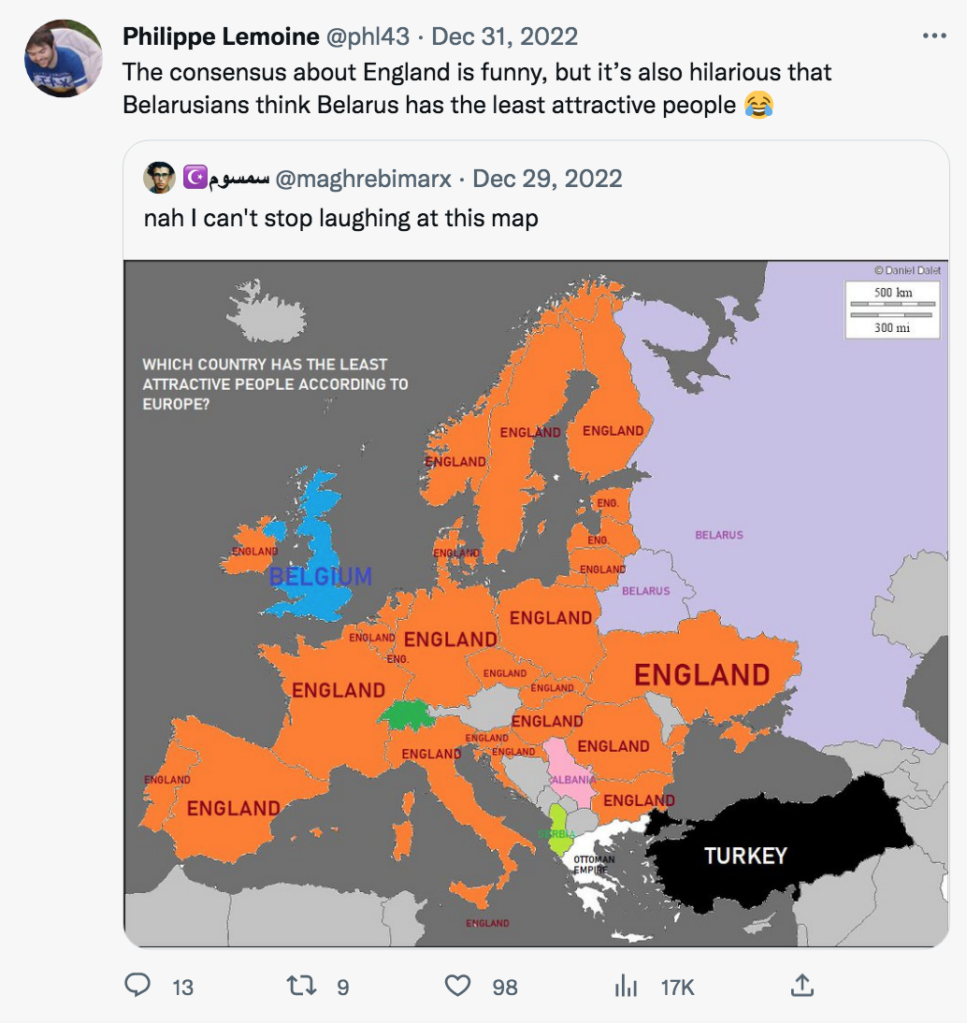Click the quoted tweet text about the map
Image resolution: width=967 pixels, height=1024 pixels.
tap(341, 218)
